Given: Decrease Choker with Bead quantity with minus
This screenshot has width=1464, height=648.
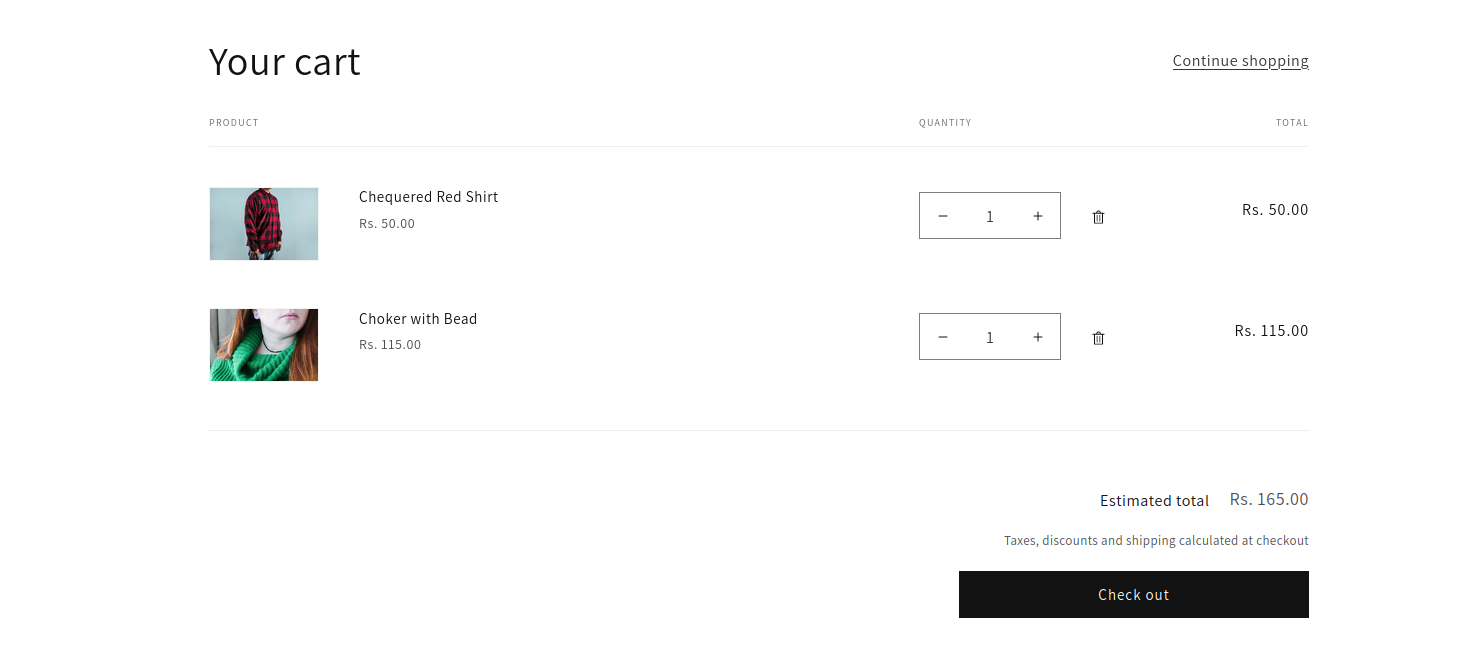Looking at the screenshot, I should (942, 337).
